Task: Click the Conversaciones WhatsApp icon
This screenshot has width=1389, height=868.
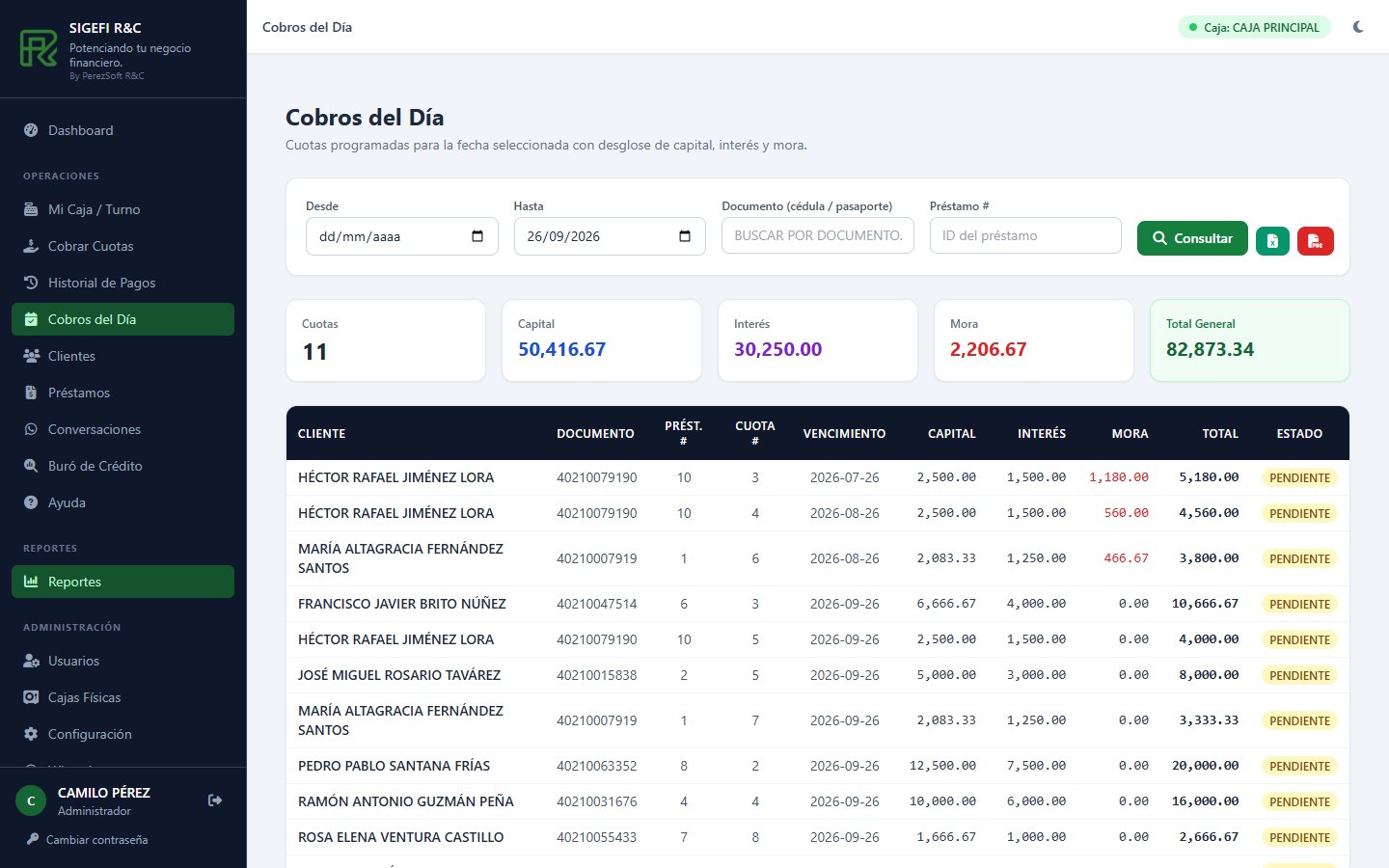Action: click(31, 429)
